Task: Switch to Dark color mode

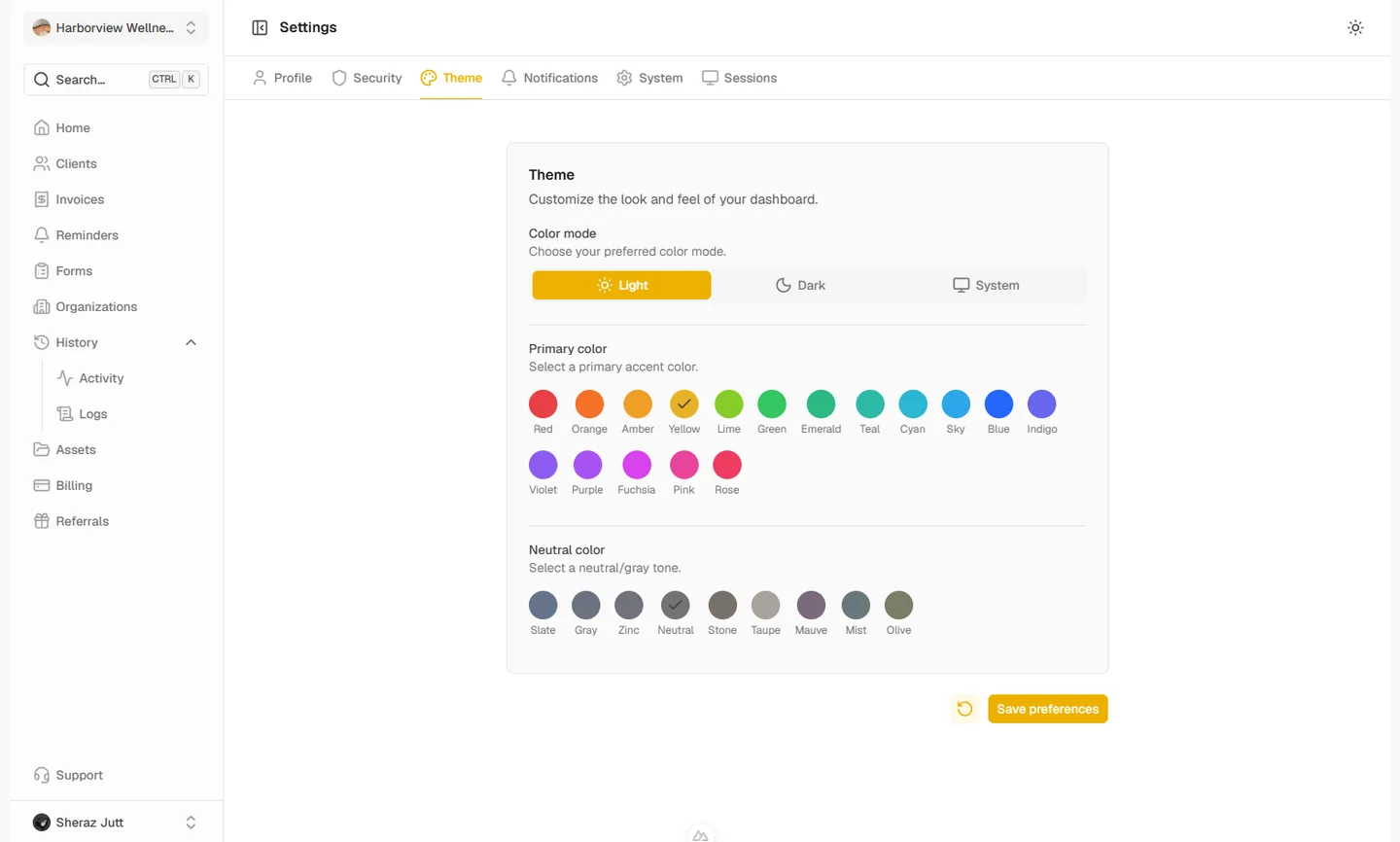Action: [800, 285]
